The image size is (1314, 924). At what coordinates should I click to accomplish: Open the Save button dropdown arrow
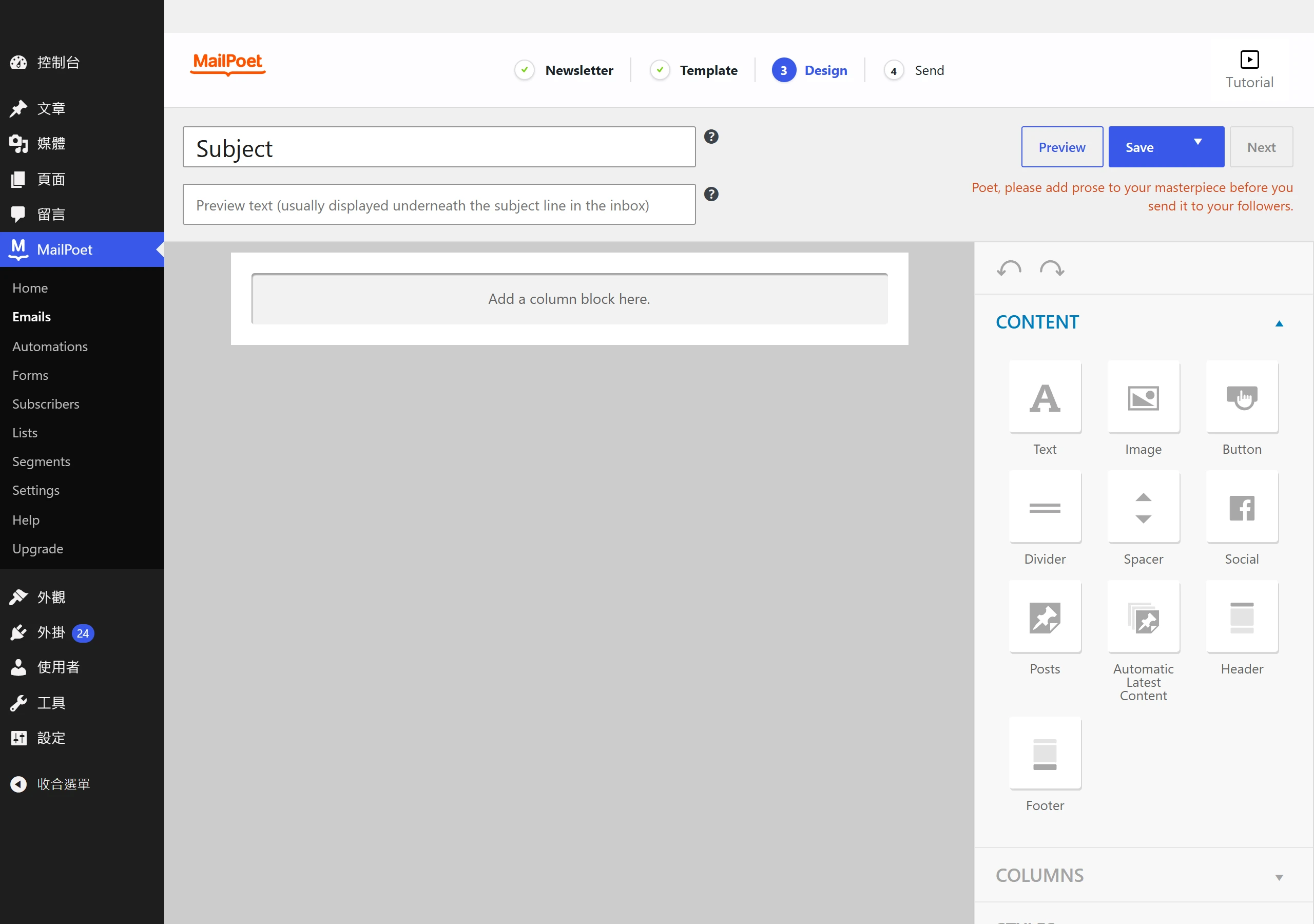coord(1198,142)
